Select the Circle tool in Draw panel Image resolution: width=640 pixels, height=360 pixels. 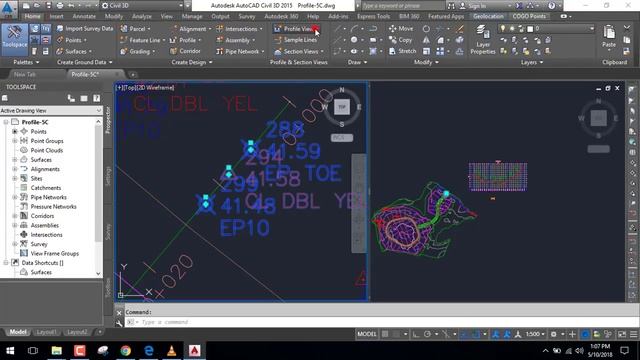[x=354, y=40]
